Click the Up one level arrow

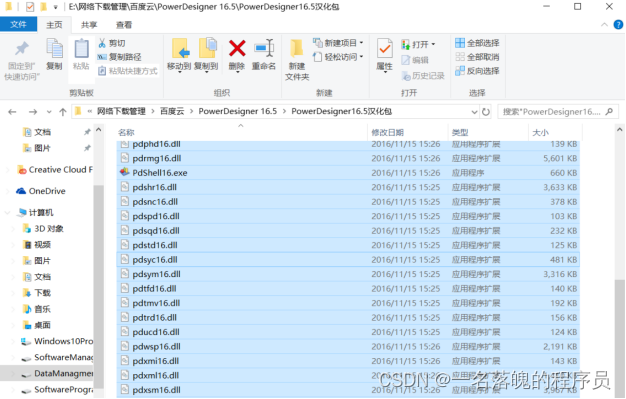[63, 112]
